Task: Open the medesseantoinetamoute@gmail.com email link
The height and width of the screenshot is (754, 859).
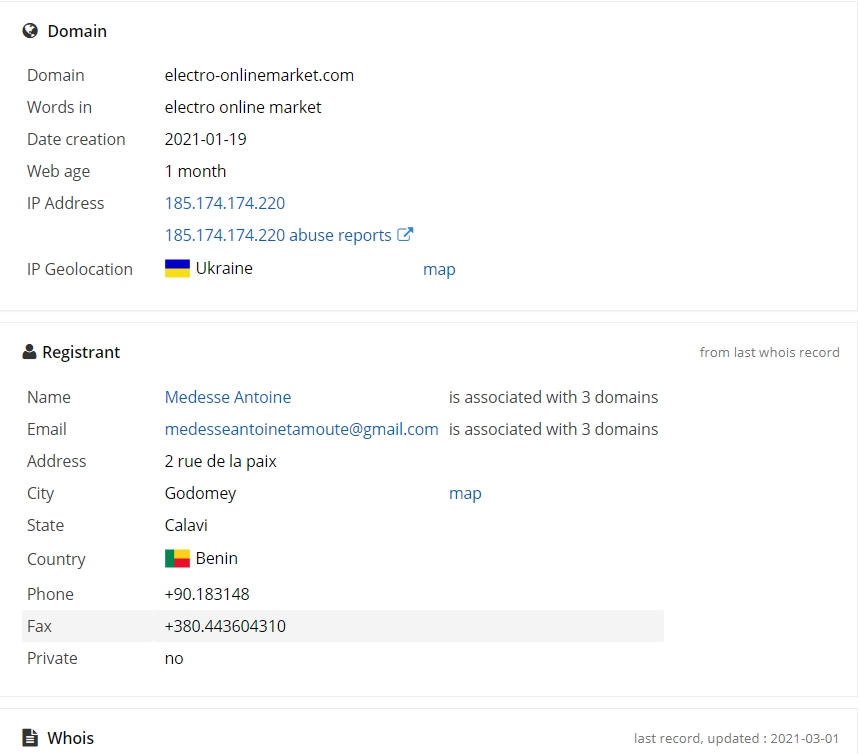Action: (x=301, y=429)
